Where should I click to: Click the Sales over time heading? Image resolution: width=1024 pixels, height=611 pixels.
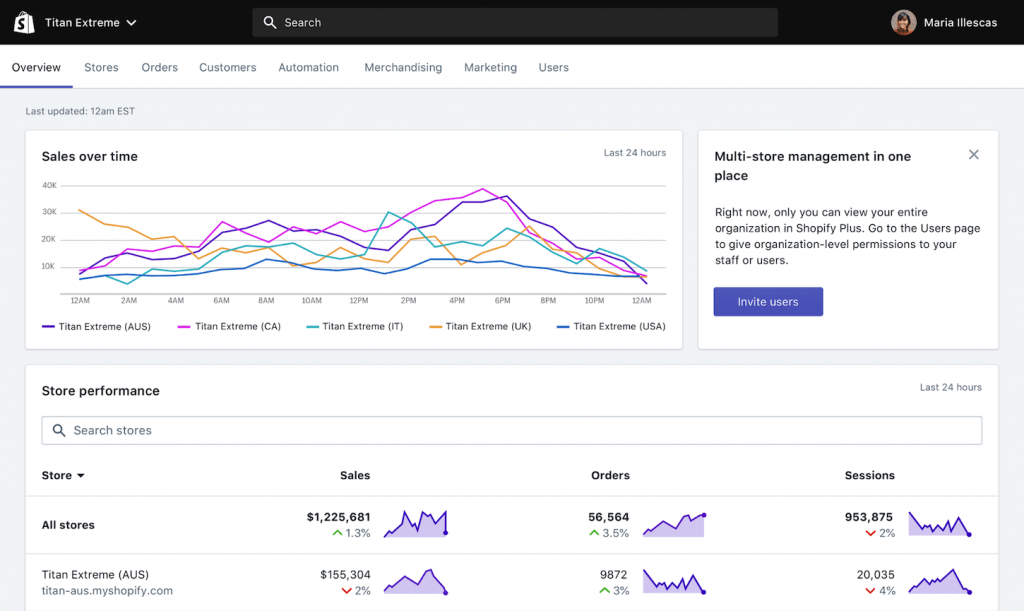coord(89,157)
